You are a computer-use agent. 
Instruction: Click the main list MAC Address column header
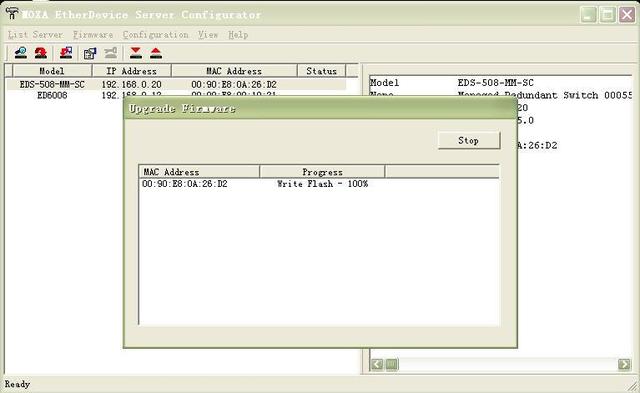[x=234, y=71]
